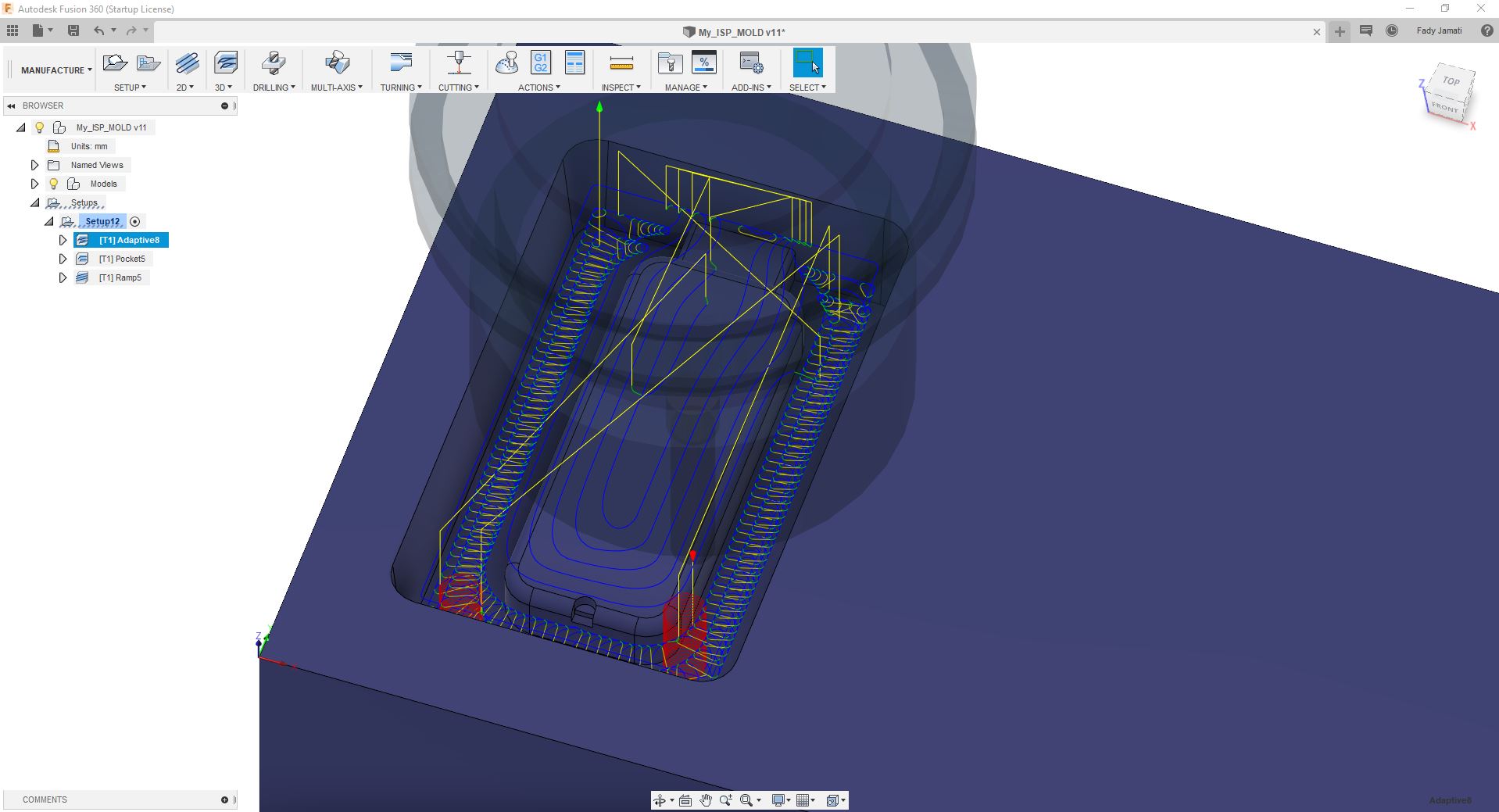This screenshot has width=1499, height=812.
Task: Click the New Folder icon in Setup group
Action: tap(148, 63)
